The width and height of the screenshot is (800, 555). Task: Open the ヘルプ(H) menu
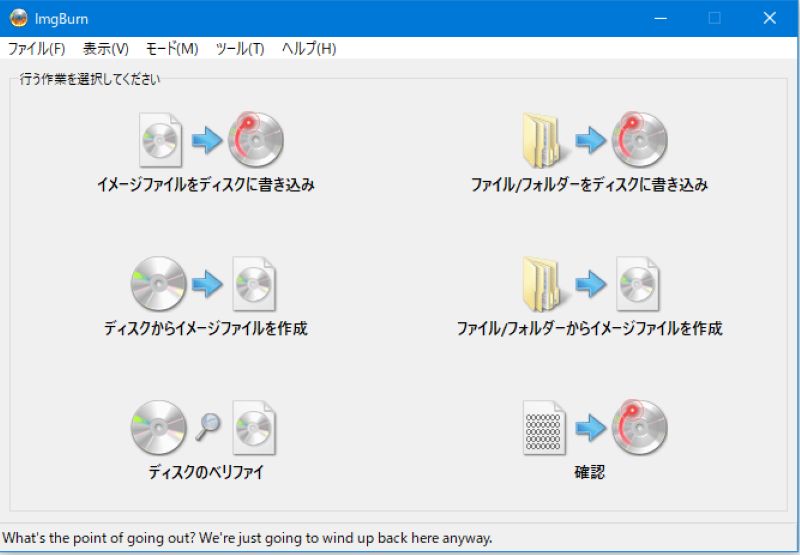click(x=309, y=49)
